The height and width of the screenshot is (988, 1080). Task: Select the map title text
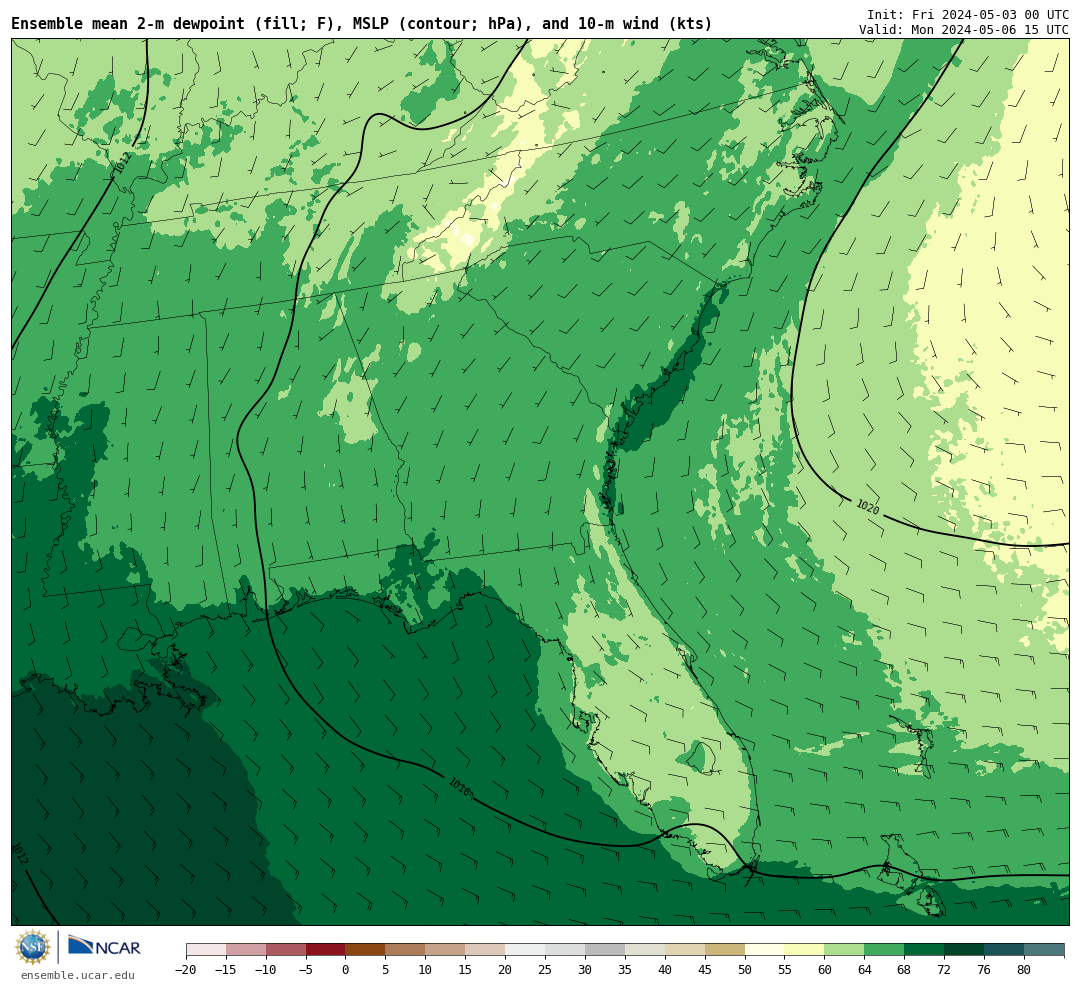[x=362, y=24]
